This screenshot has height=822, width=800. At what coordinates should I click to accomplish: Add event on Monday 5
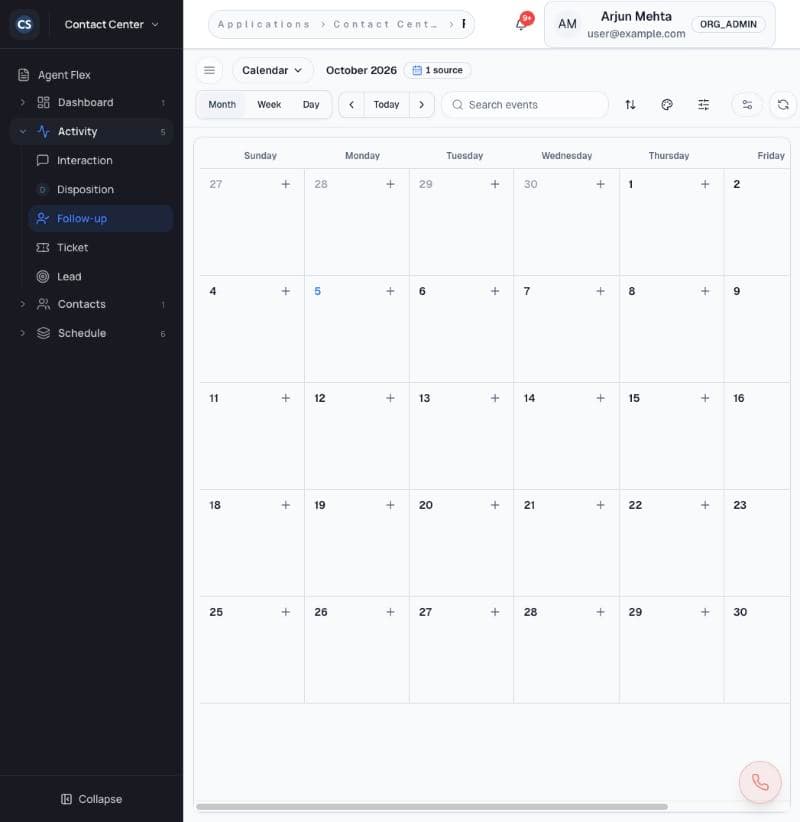click(390, 291)
